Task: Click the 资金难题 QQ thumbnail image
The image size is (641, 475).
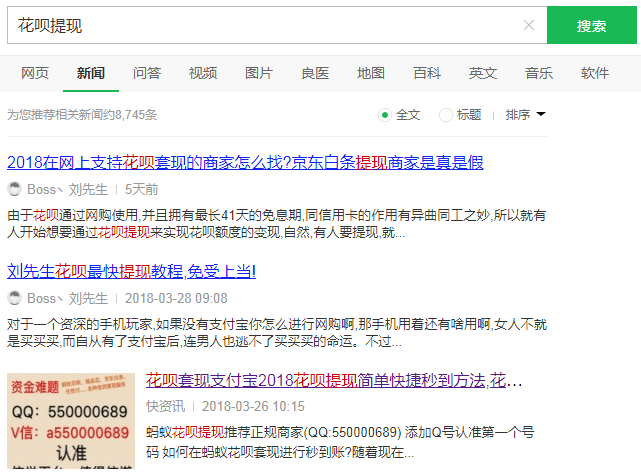Action: pyautogui.click(x=71, y=421)
